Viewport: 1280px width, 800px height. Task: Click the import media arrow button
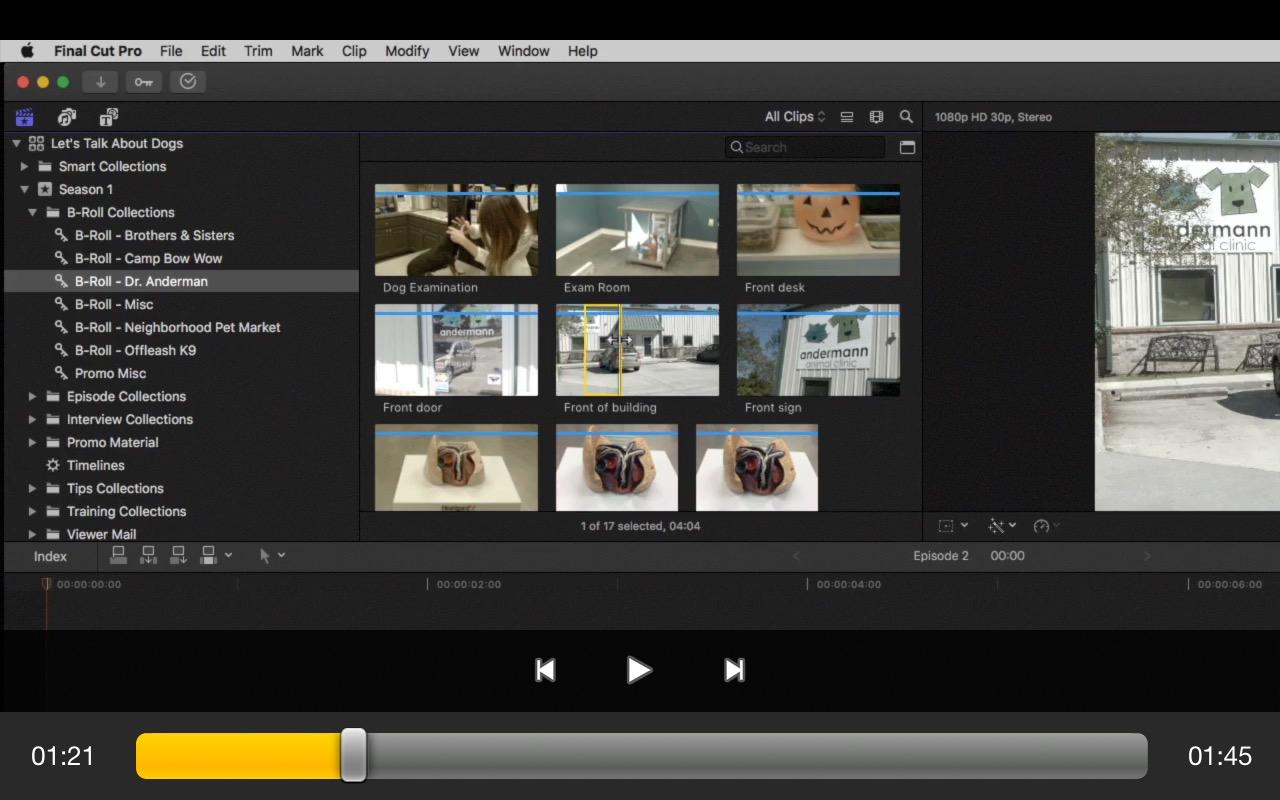point(100,82)
